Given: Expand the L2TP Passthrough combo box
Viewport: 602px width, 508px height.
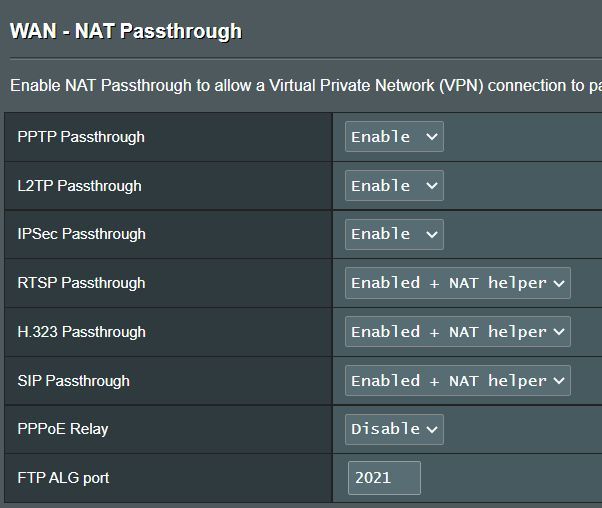Looking at the screenshot, I should coord(394,186).
